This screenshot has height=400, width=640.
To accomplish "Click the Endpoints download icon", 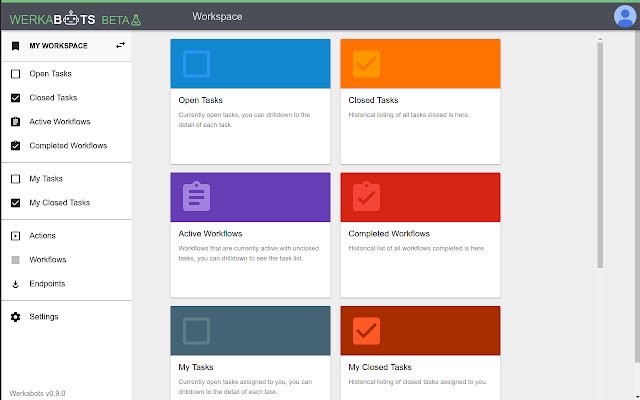I will (16, 284).
